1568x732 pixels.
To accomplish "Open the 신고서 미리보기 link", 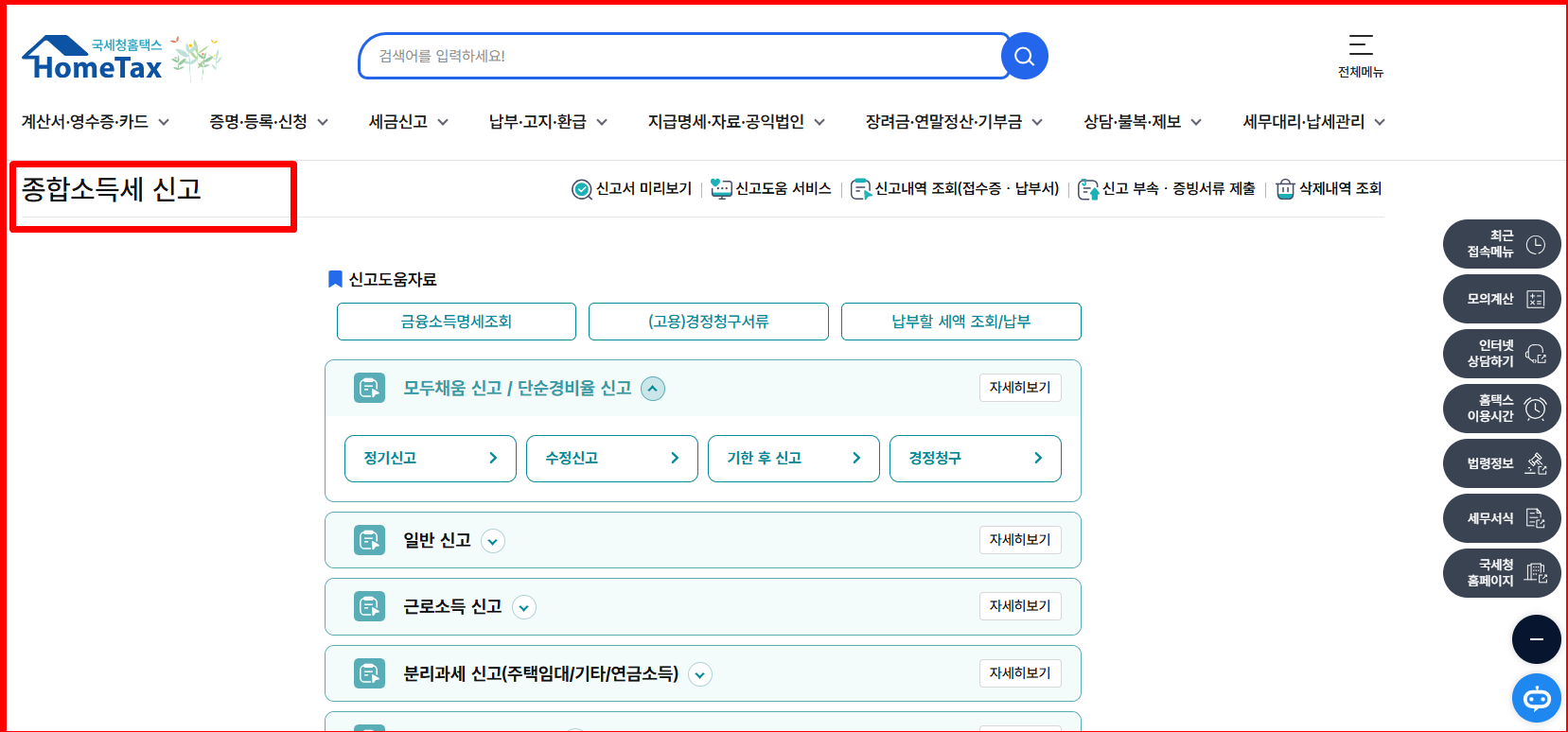I will [x=632, y=189].
